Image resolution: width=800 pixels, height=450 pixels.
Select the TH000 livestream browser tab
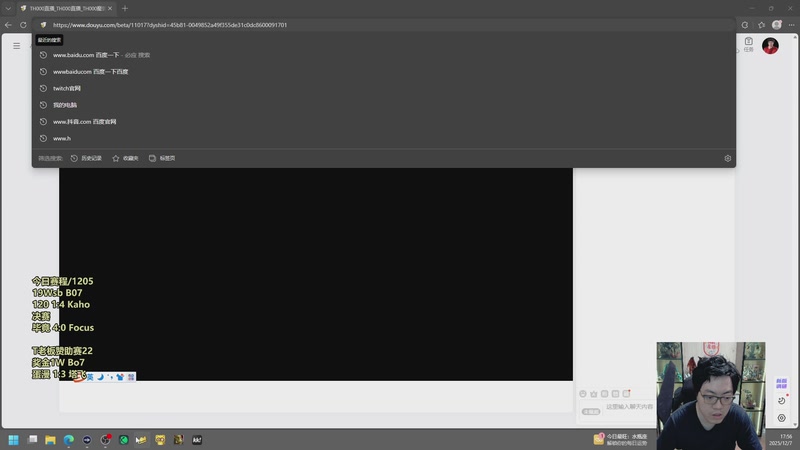(66, 8)
